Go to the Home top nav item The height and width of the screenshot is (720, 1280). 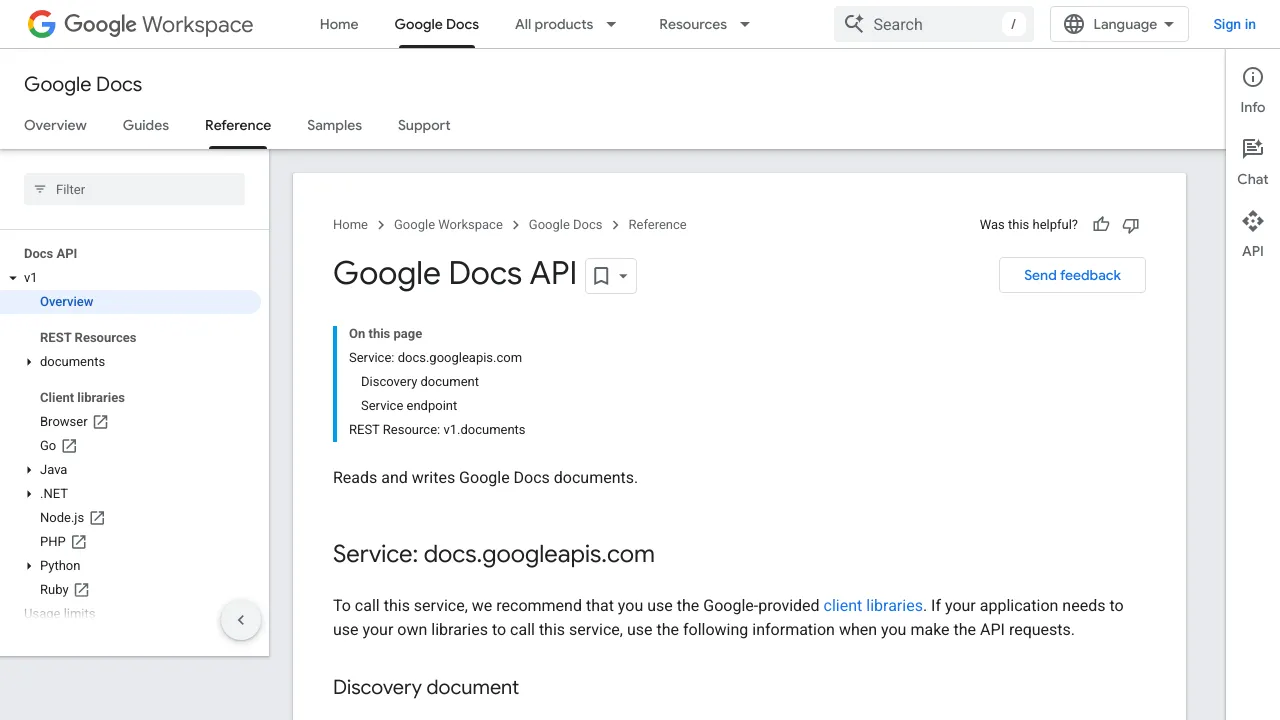(339, 24)
